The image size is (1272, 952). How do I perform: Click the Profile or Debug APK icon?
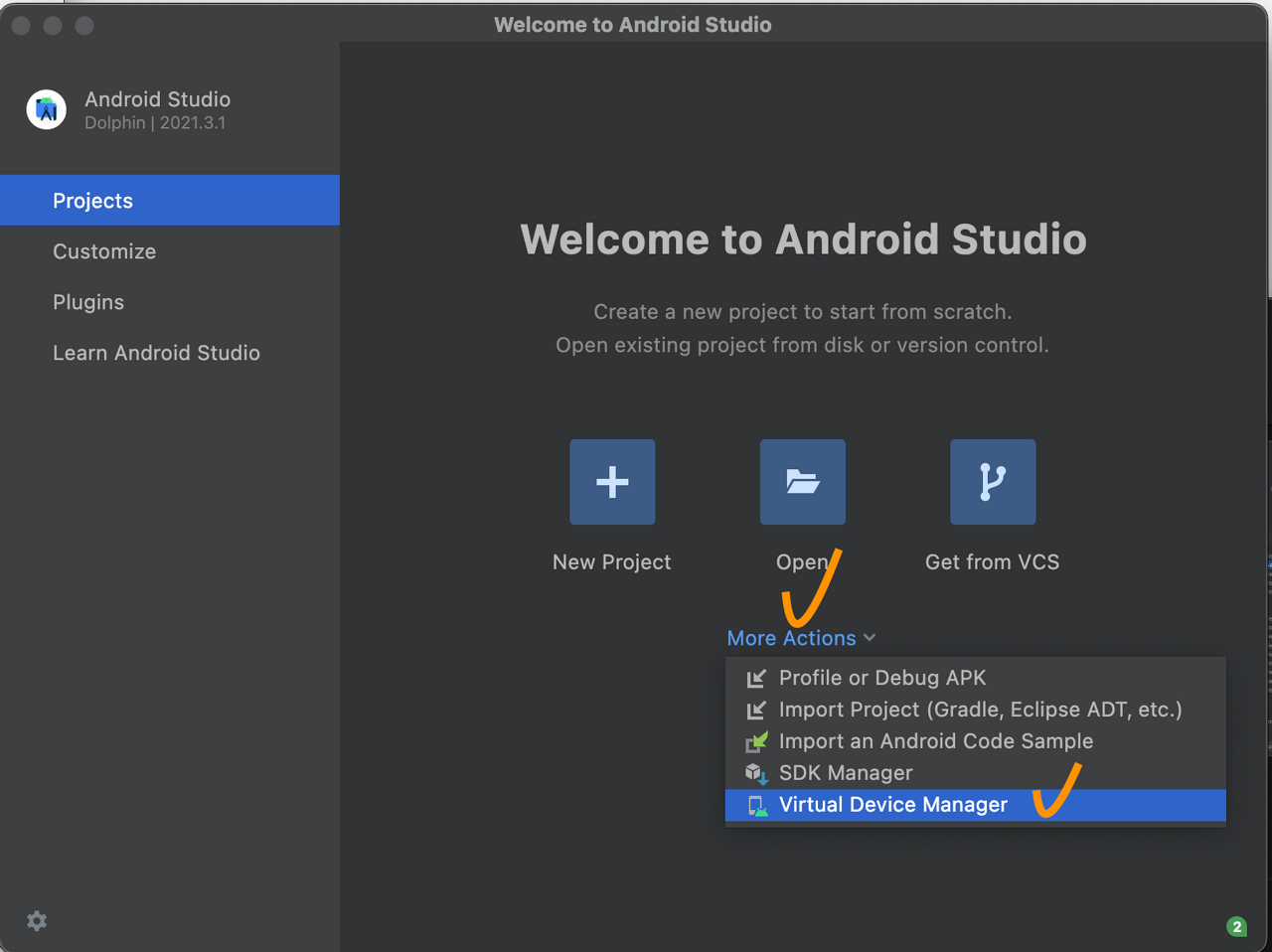(756, 678)
